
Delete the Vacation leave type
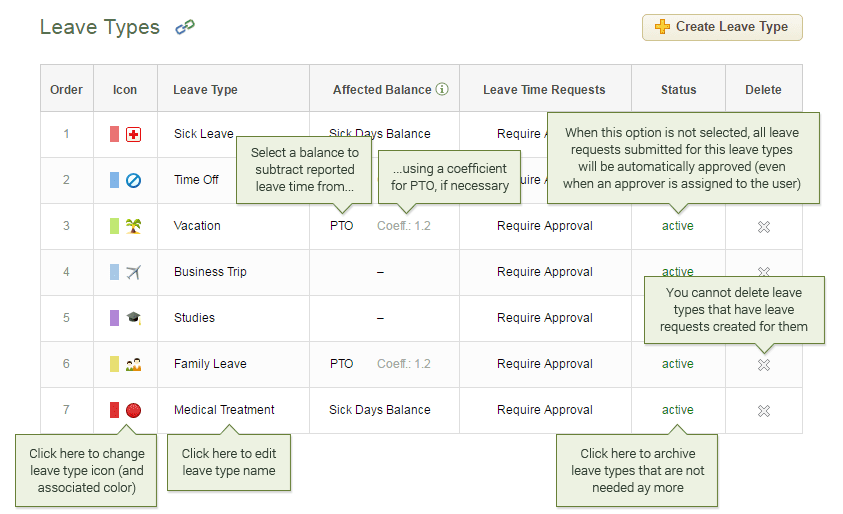tap(764, 227)
